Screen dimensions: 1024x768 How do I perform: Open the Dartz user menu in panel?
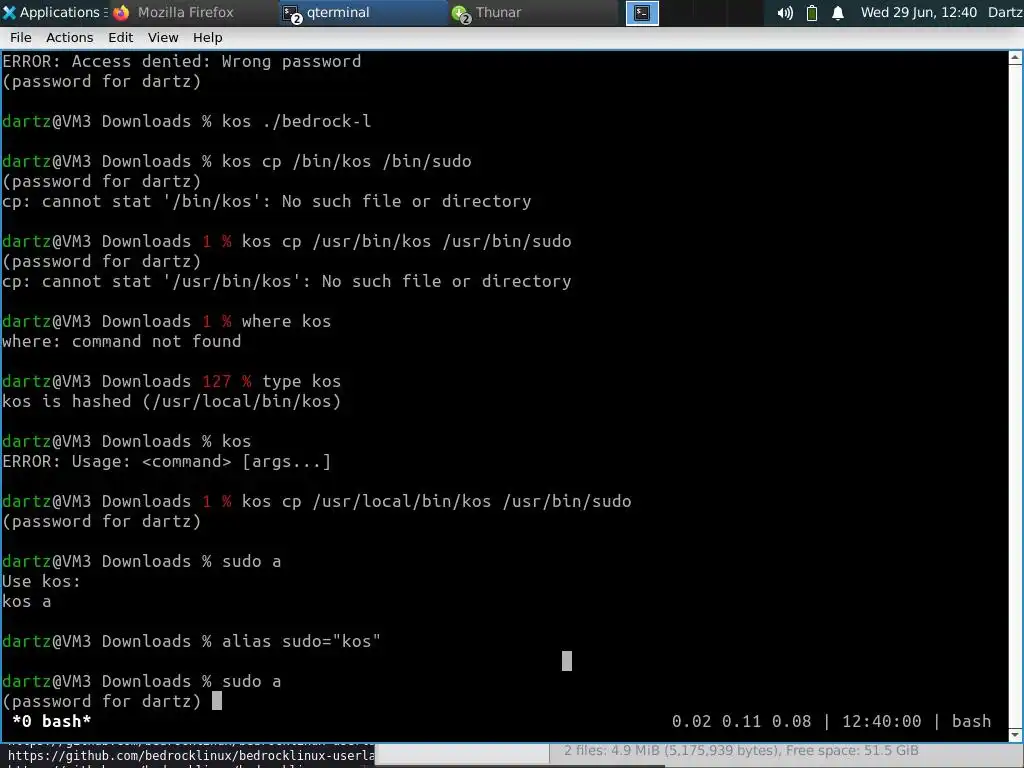(x=1005, y=12)
